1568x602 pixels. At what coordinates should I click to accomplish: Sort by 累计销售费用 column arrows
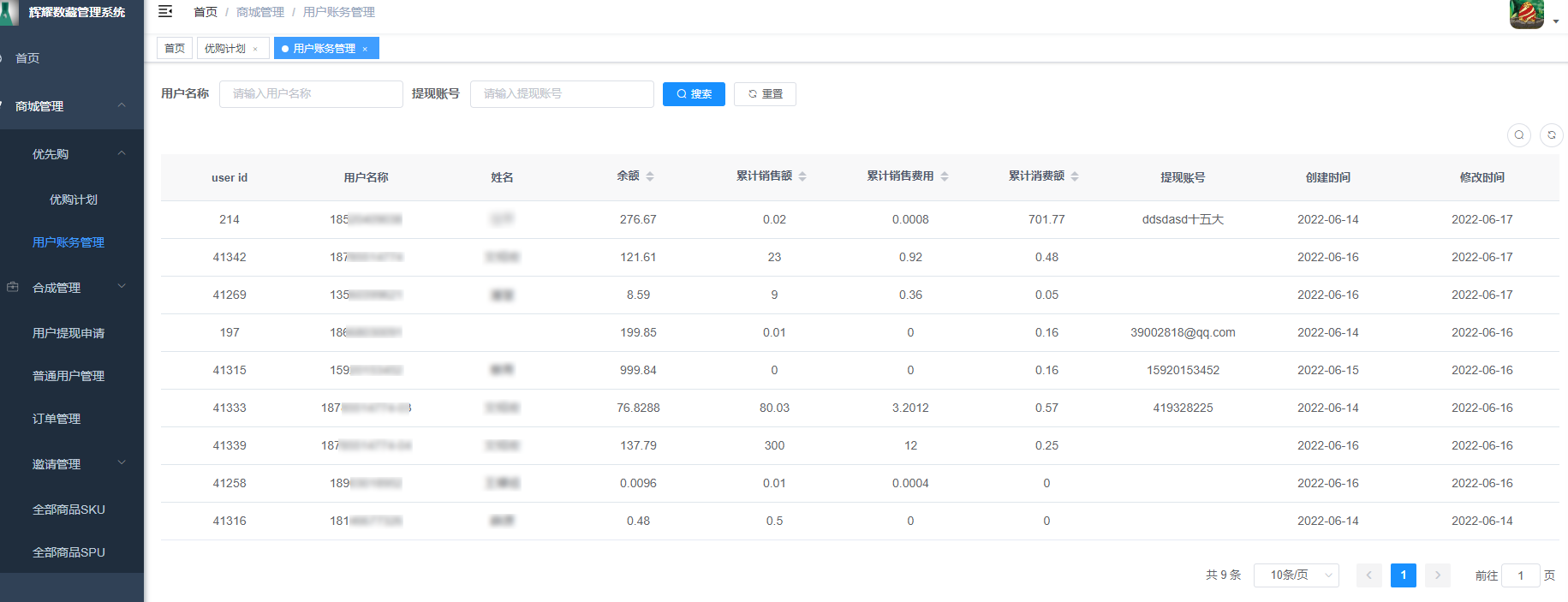pyautogui.click(x=945, y=176)
